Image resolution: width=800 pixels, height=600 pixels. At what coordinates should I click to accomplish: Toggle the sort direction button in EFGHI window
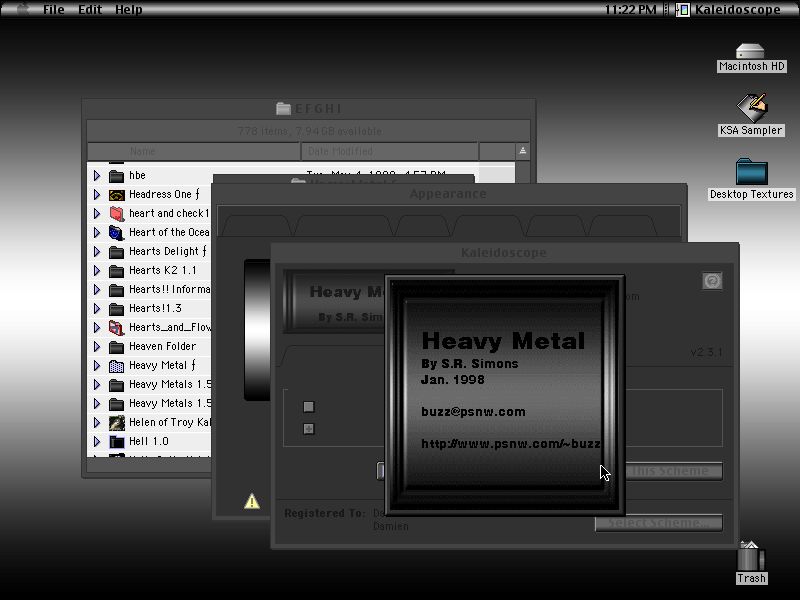pos(523,151)
